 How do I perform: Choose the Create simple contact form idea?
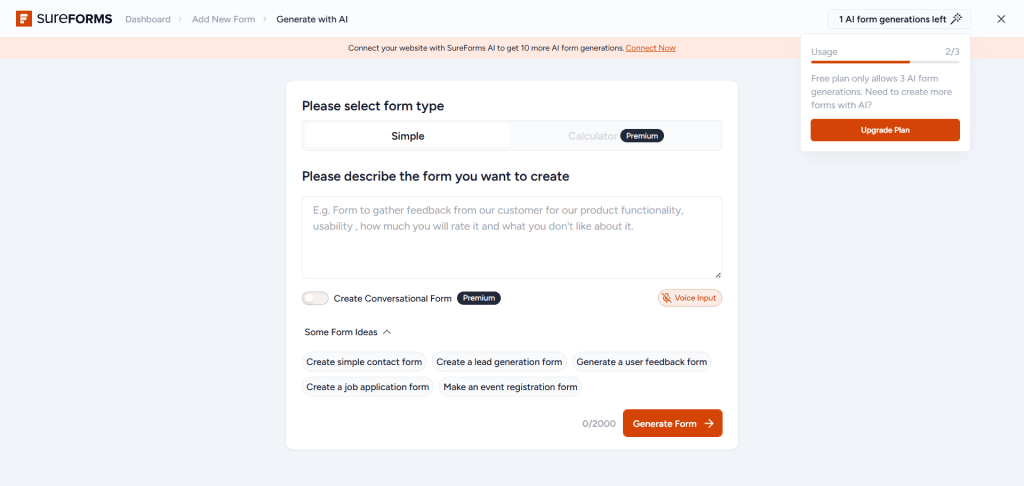[364, 362]
